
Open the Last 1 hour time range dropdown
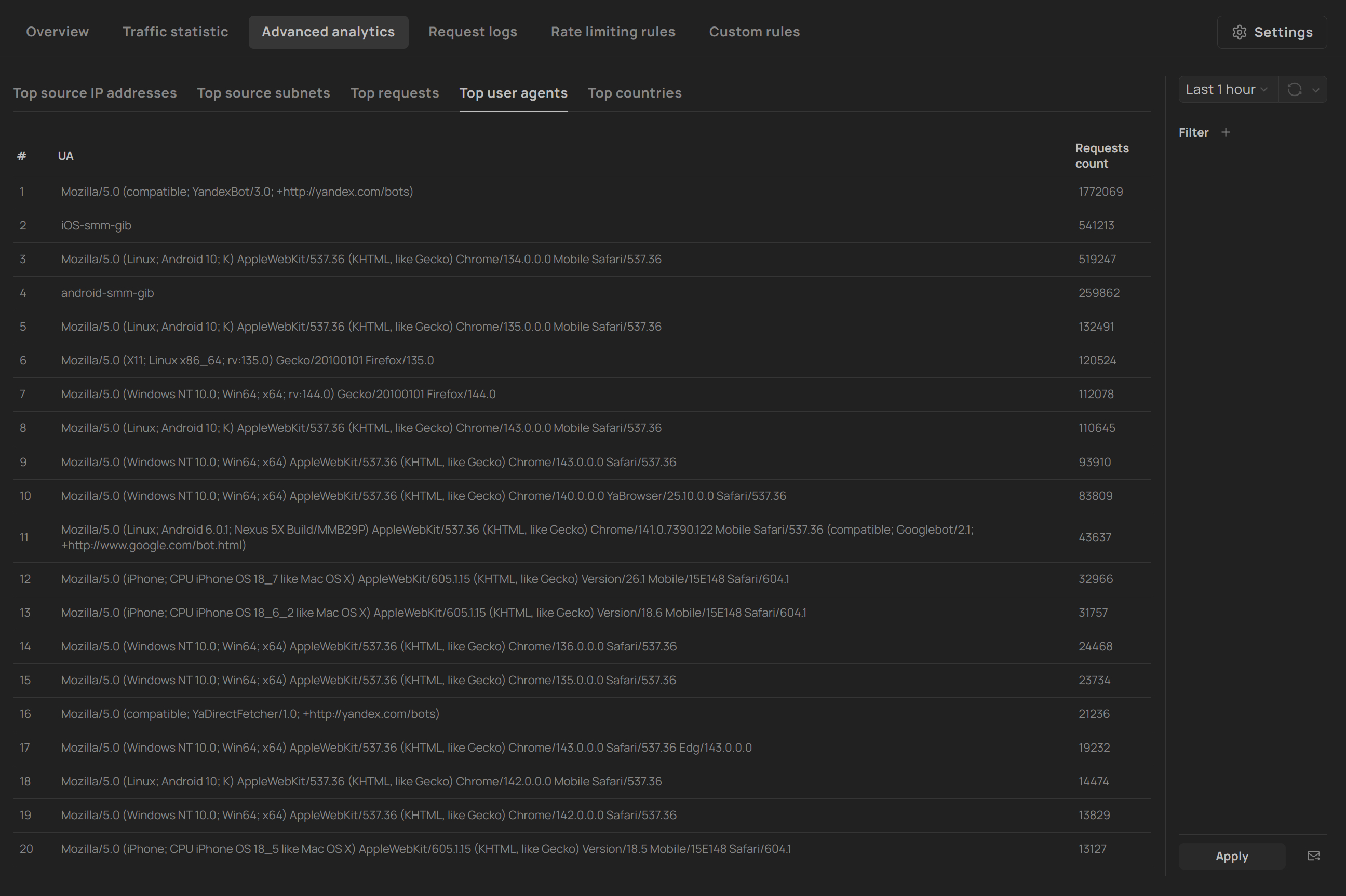pyautogui.click(x=1227, y=90)
